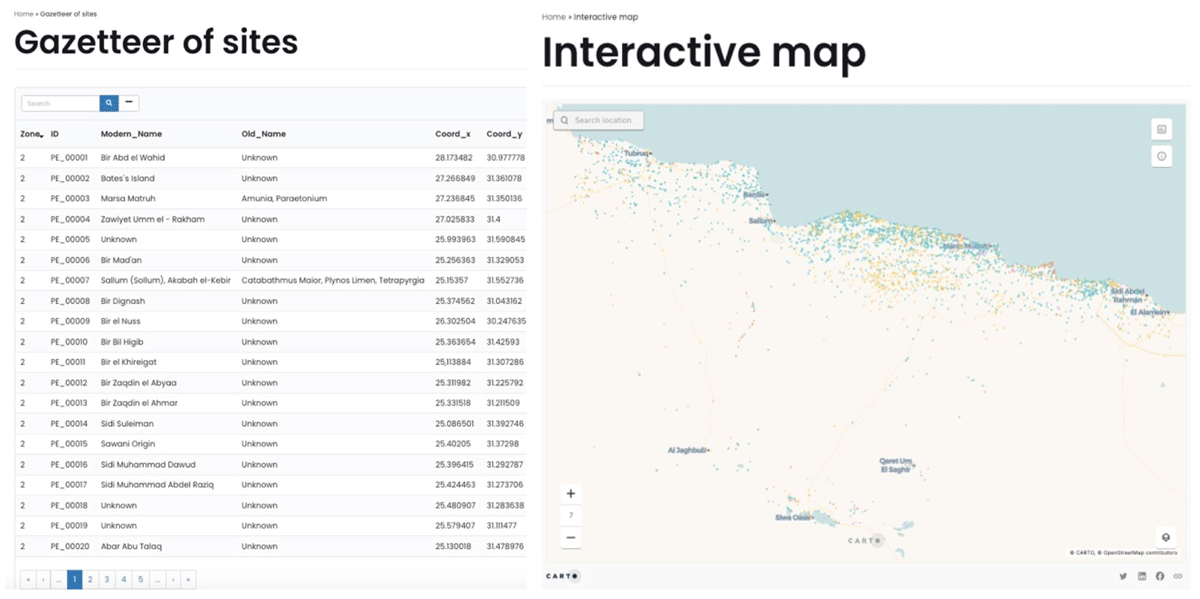Share via the Facebook icon
The image size is (1200, 599).
pos(1160,576)
